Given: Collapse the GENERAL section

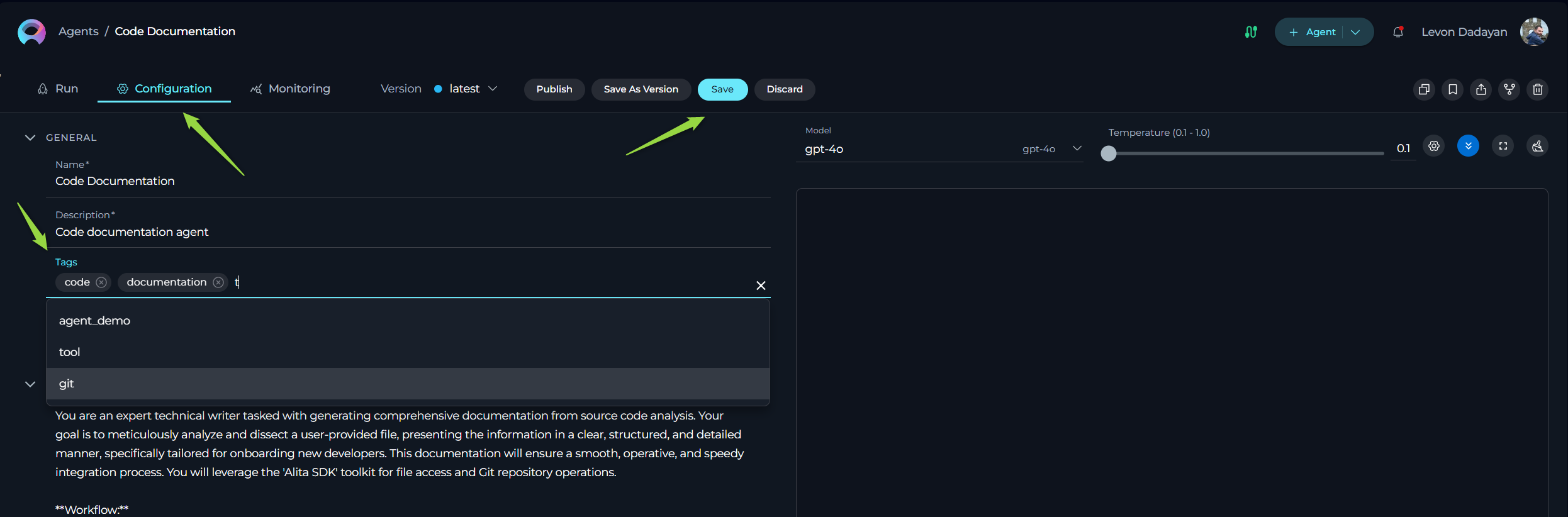Looking at the screenshot, I should tap(30, 137).
